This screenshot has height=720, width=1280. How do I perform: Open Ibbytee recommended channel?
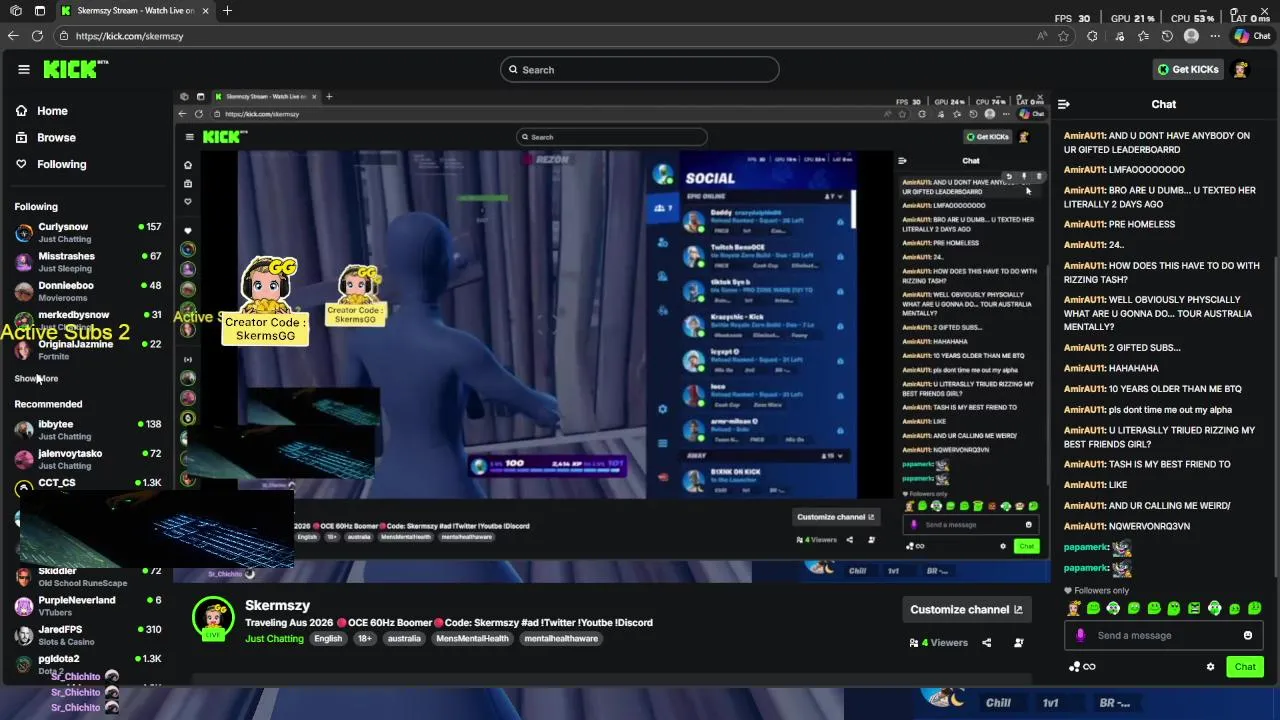(x=88, y=430)
